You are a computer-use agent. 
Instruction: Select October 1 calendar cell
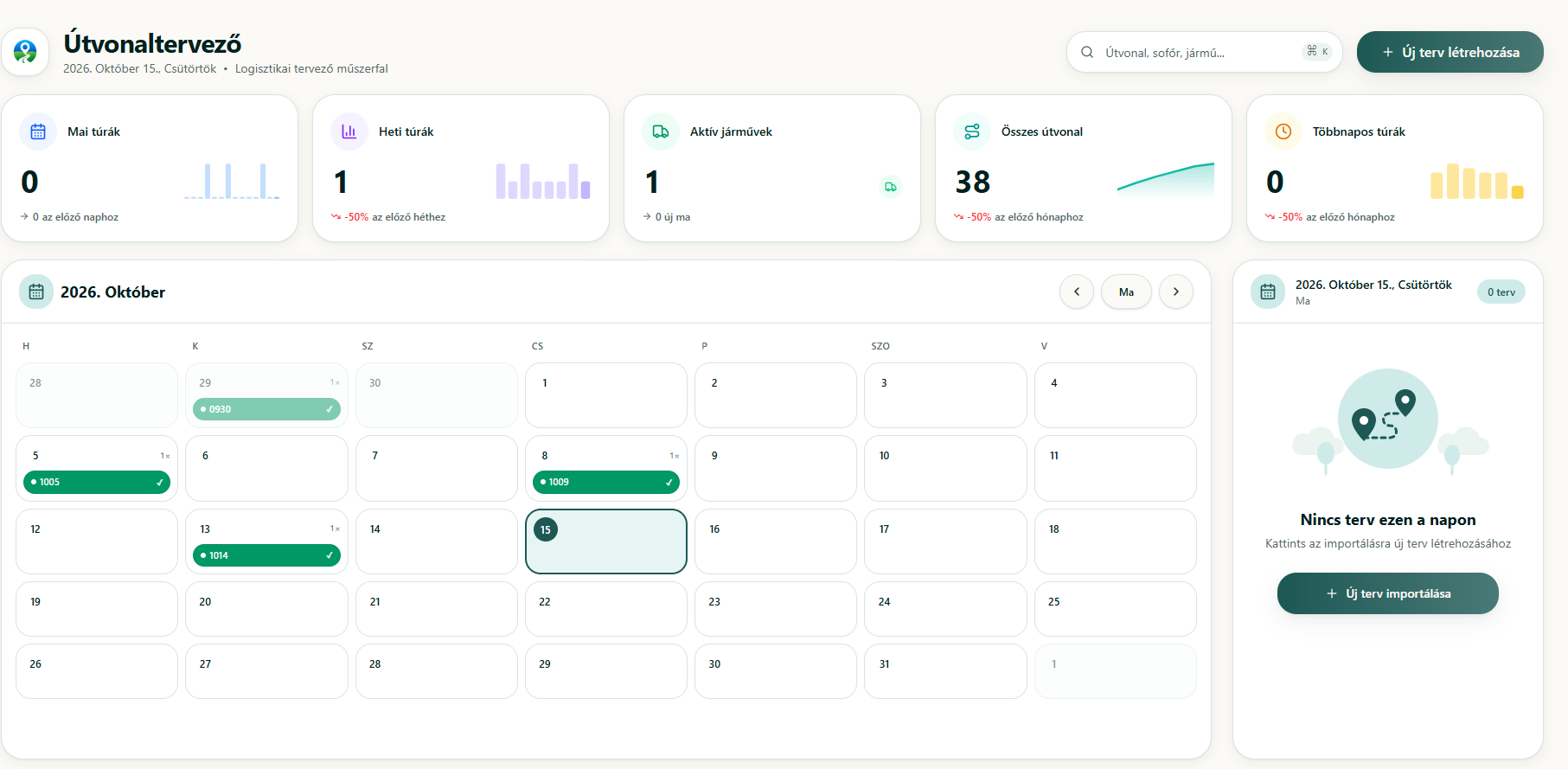tap(606, 395)
